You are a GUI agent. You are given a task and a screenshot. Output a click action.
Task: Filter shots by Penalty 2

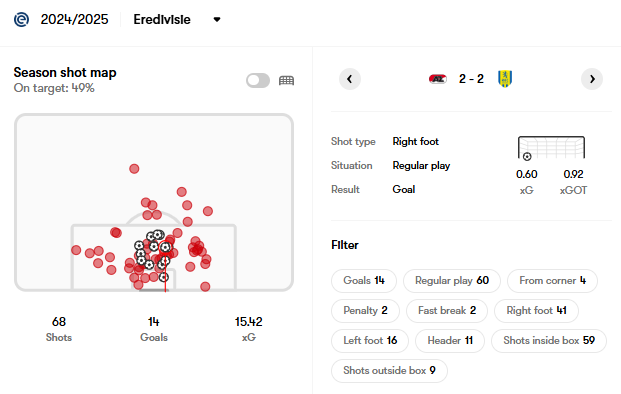coord(365,311)
